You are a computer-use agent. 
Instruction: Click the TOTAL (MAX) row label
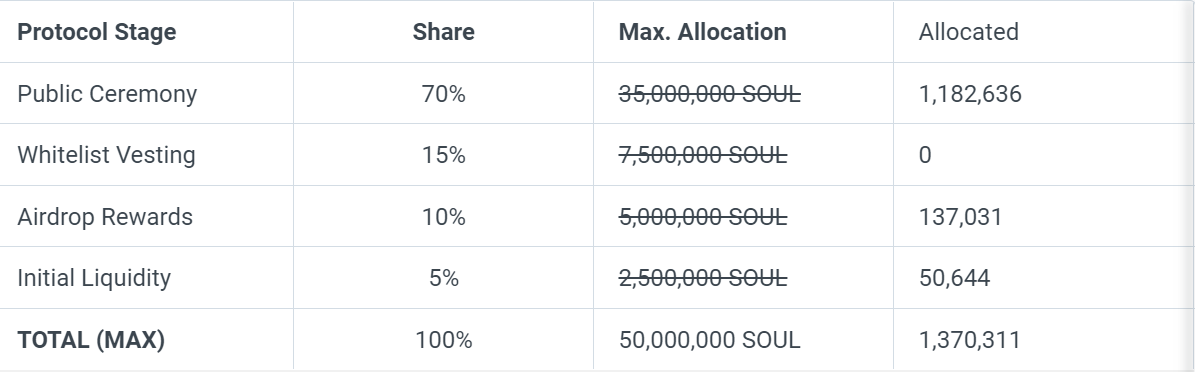pos(91,339)
